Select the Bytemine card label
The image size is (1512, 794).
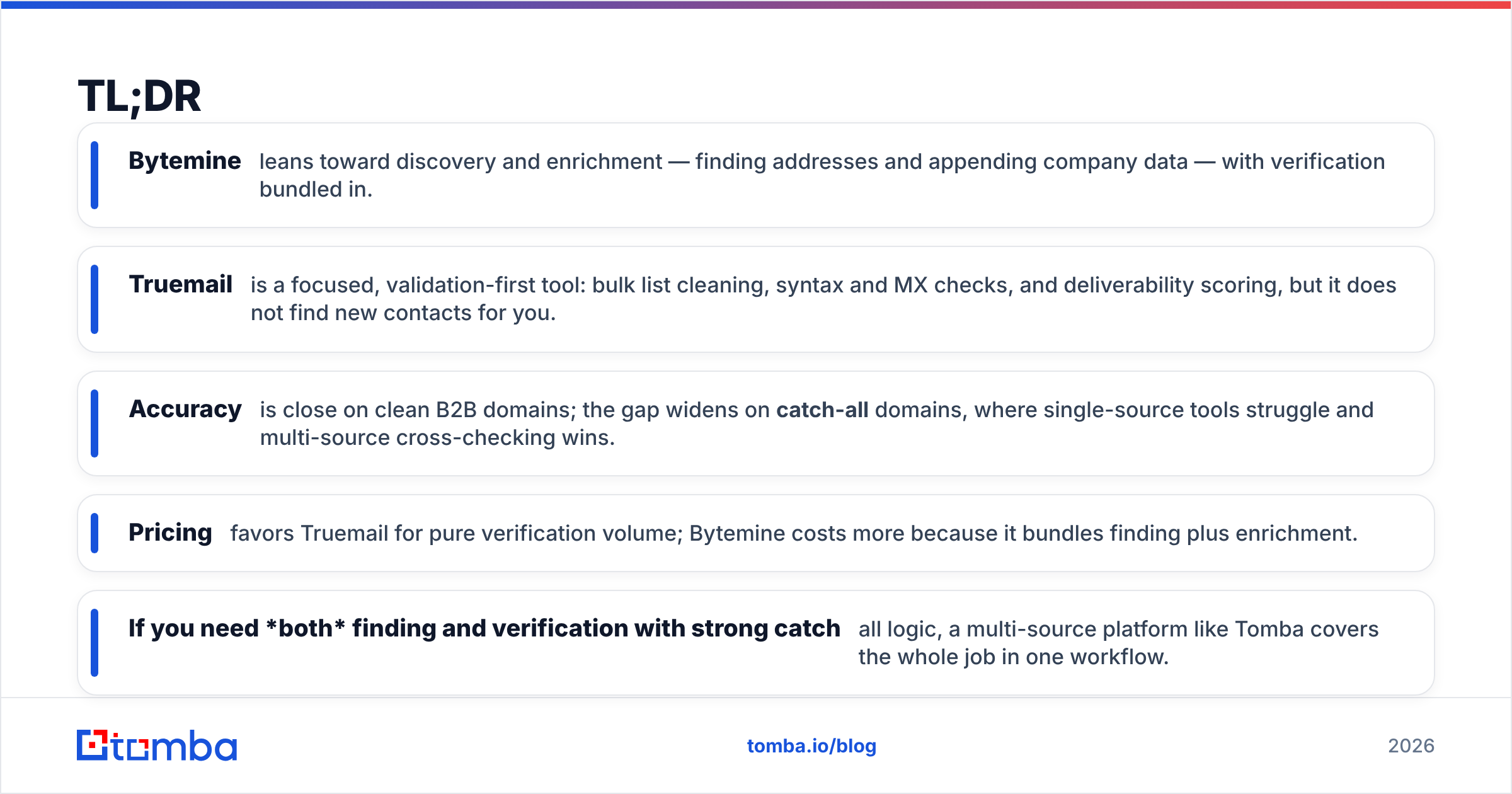[185, 161]
